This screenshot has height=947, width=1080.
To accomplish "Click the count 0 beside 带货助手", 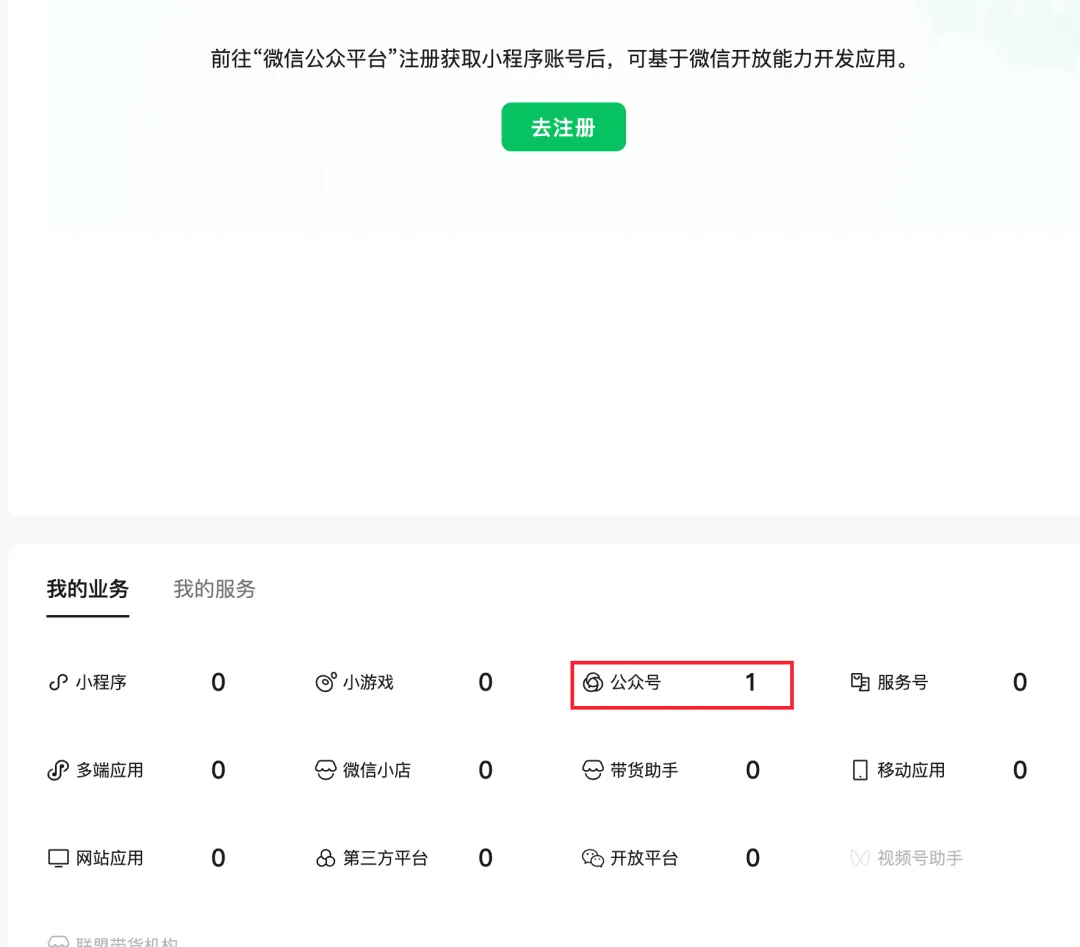I will (x=753, y=770).
